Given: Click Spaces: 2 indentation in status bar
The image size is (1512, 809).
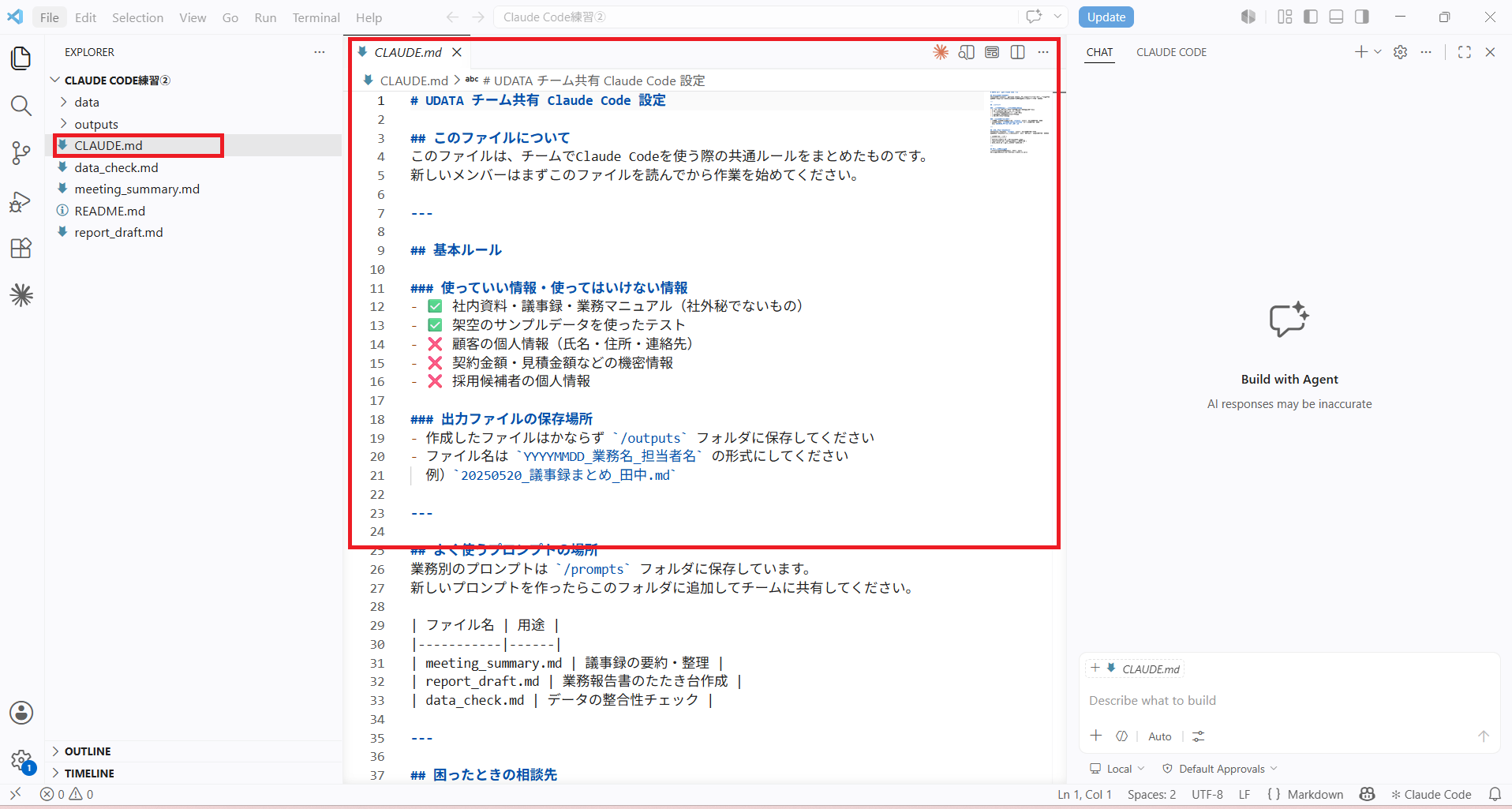Looking at the screenshot, I should (x=1151, y=794).
